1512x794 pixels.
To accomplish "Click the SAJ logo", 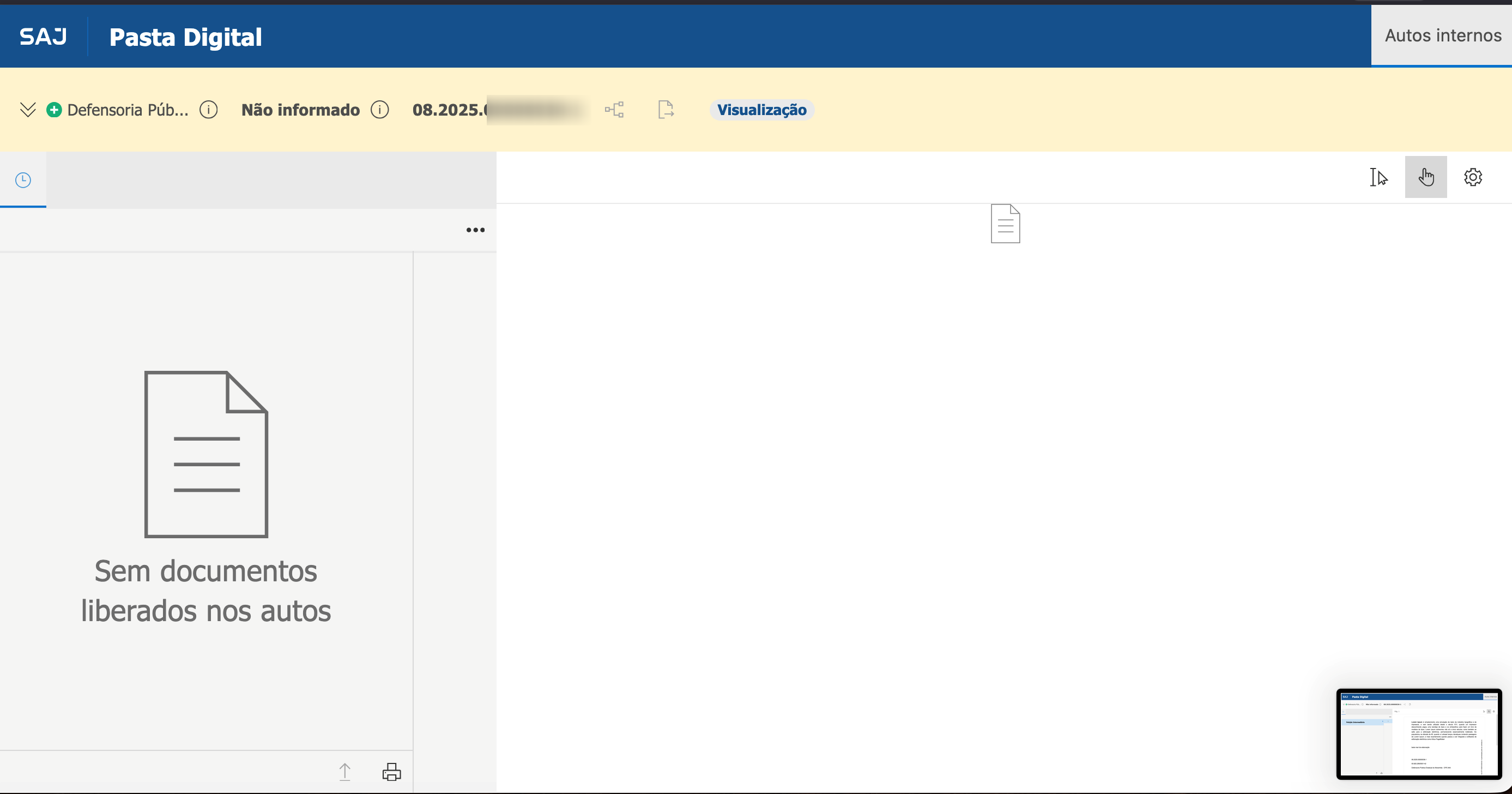I will pyautogui.click(x=43, y=37).
